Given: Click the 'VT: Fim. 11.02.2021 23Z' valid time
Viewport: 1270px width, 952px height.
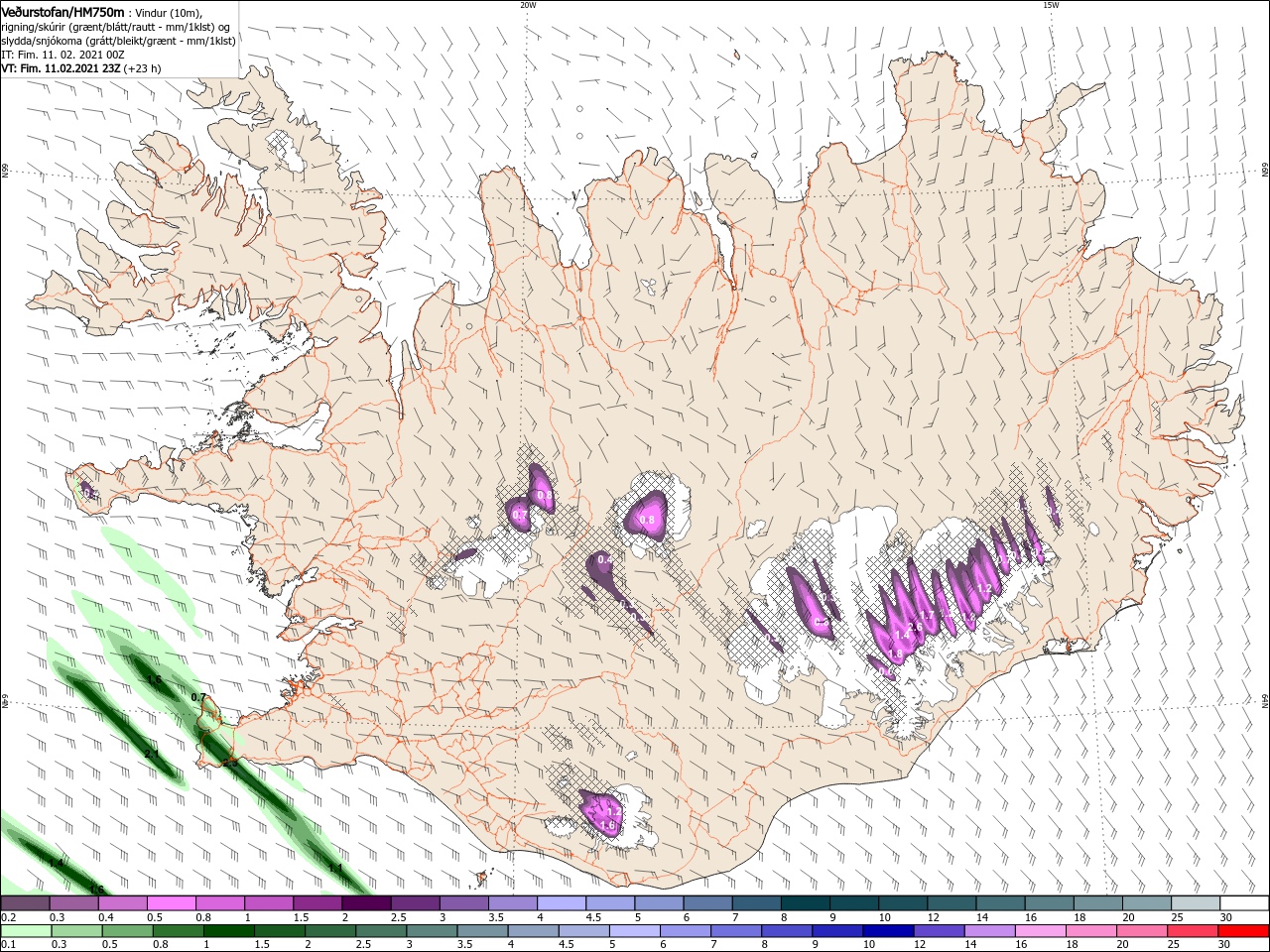Looking at the screenshot, I should coord(61,68).
